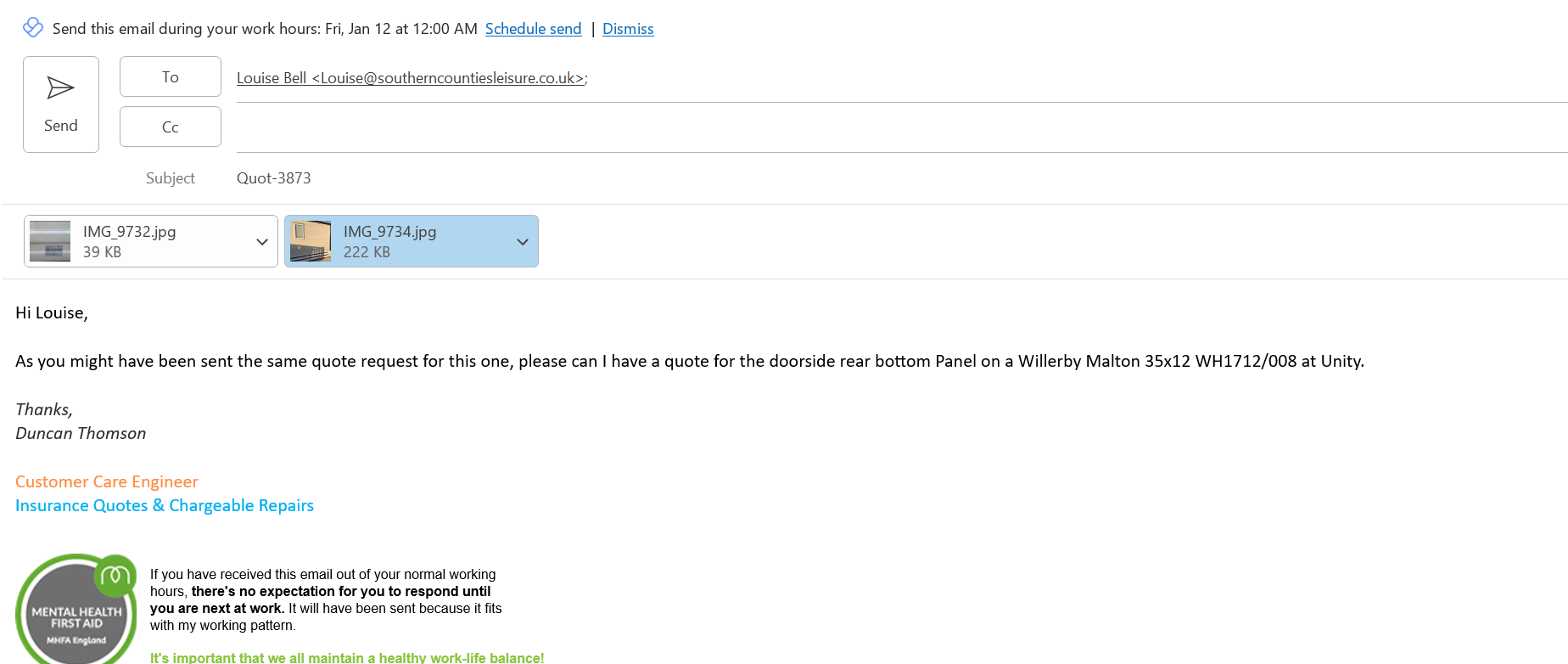Click the Customer Care Engineer signature line

coord(107,481)
